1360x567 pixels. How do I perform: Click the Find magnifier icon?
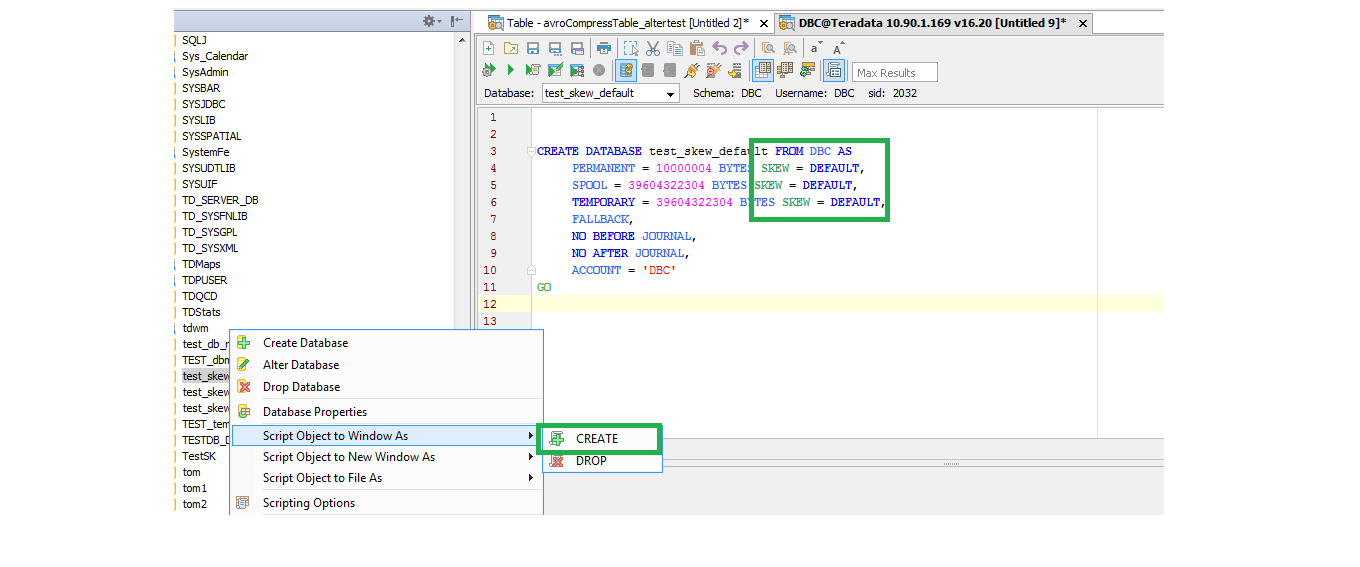click(768, 48)
